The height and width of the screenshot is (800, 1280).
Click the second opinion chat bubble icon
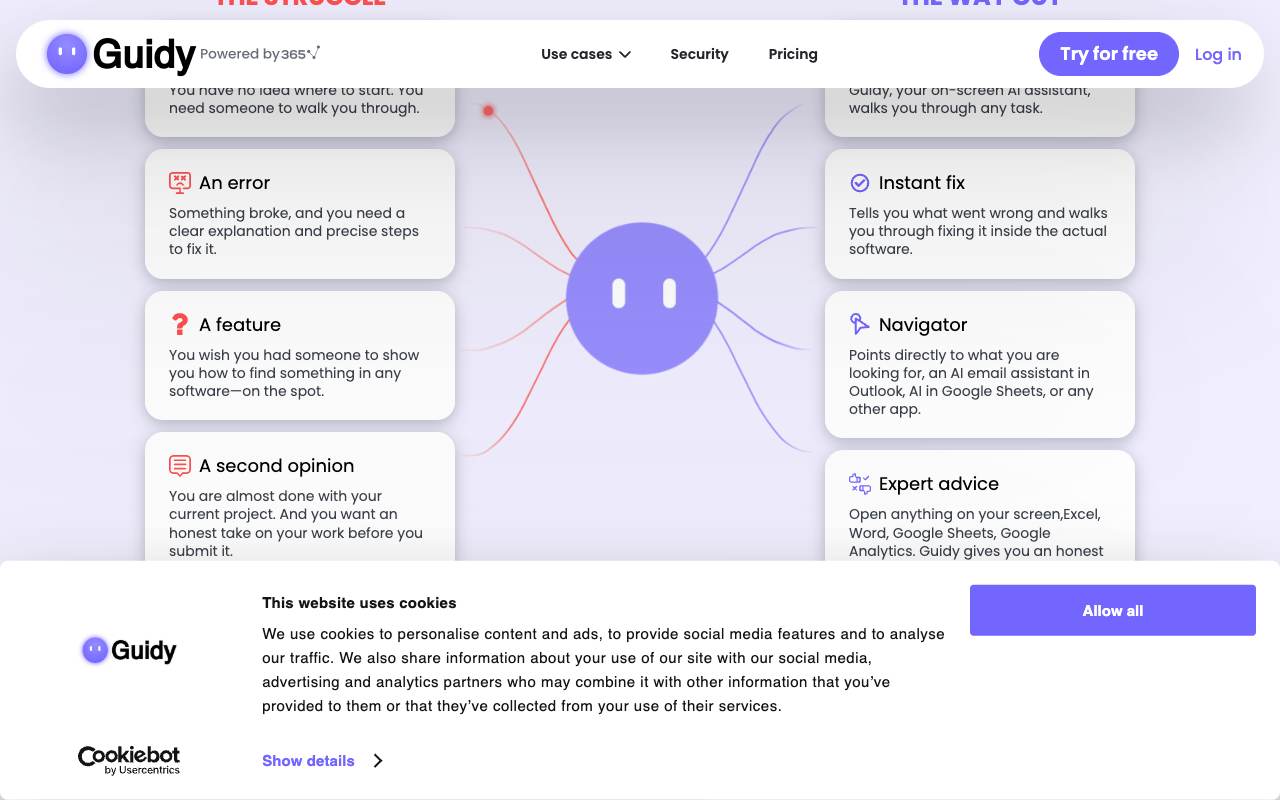coord(180,465)
